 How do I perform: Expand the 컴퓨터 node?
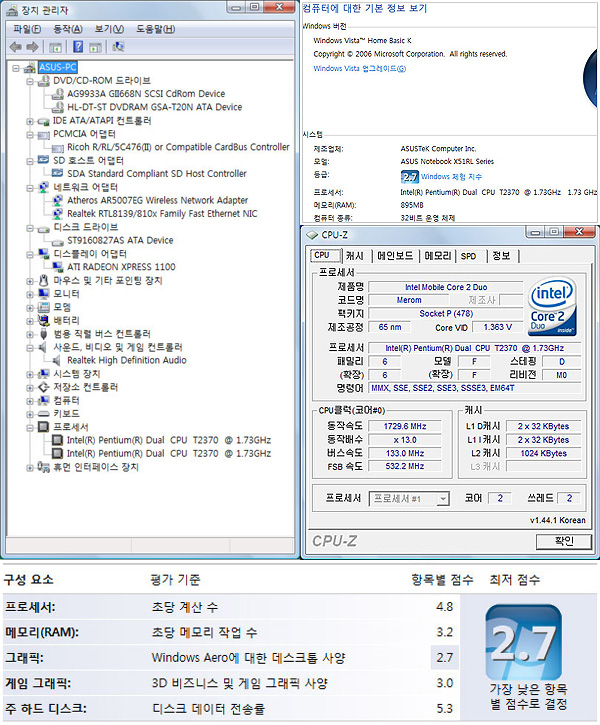30,401
